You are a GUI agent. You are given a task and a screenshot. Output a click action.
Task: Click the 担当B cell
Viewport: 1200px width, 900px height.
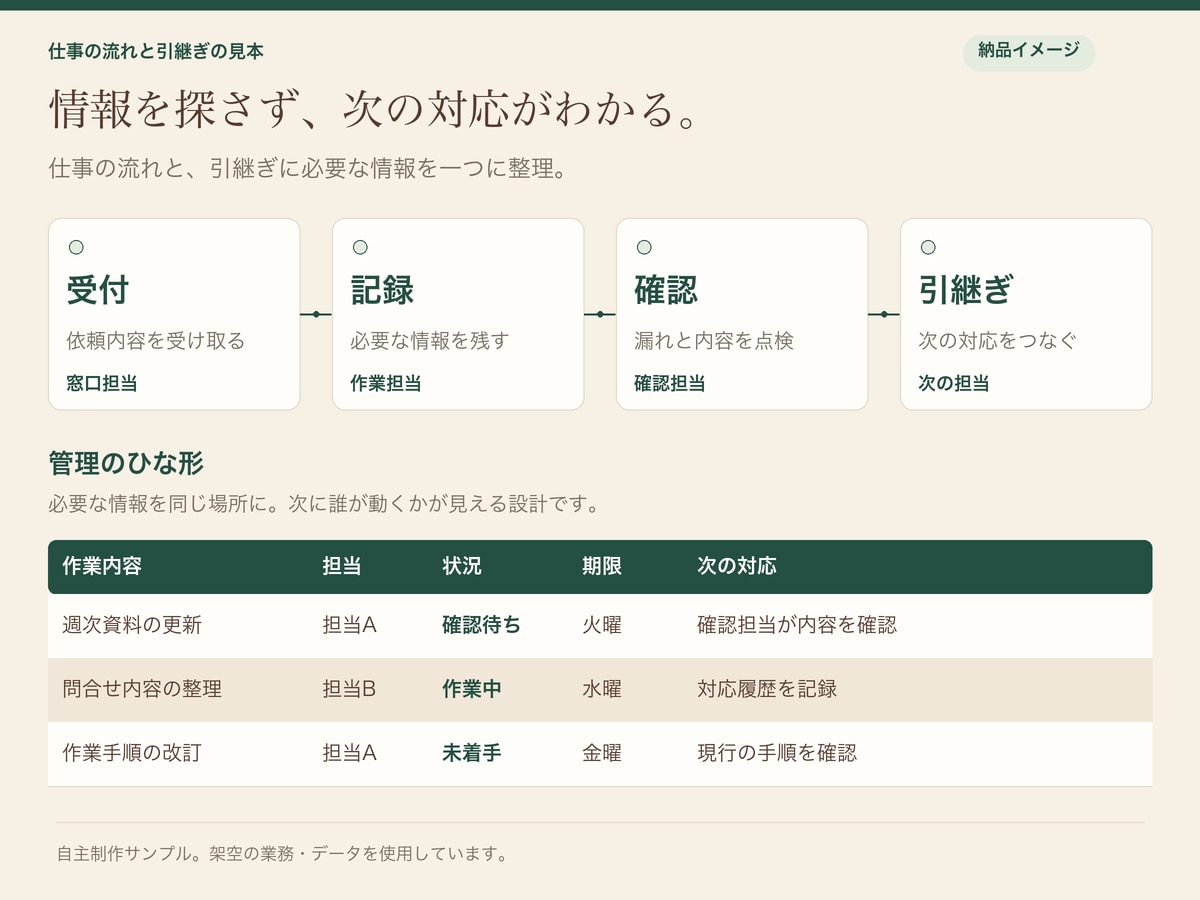click(349, 689)
